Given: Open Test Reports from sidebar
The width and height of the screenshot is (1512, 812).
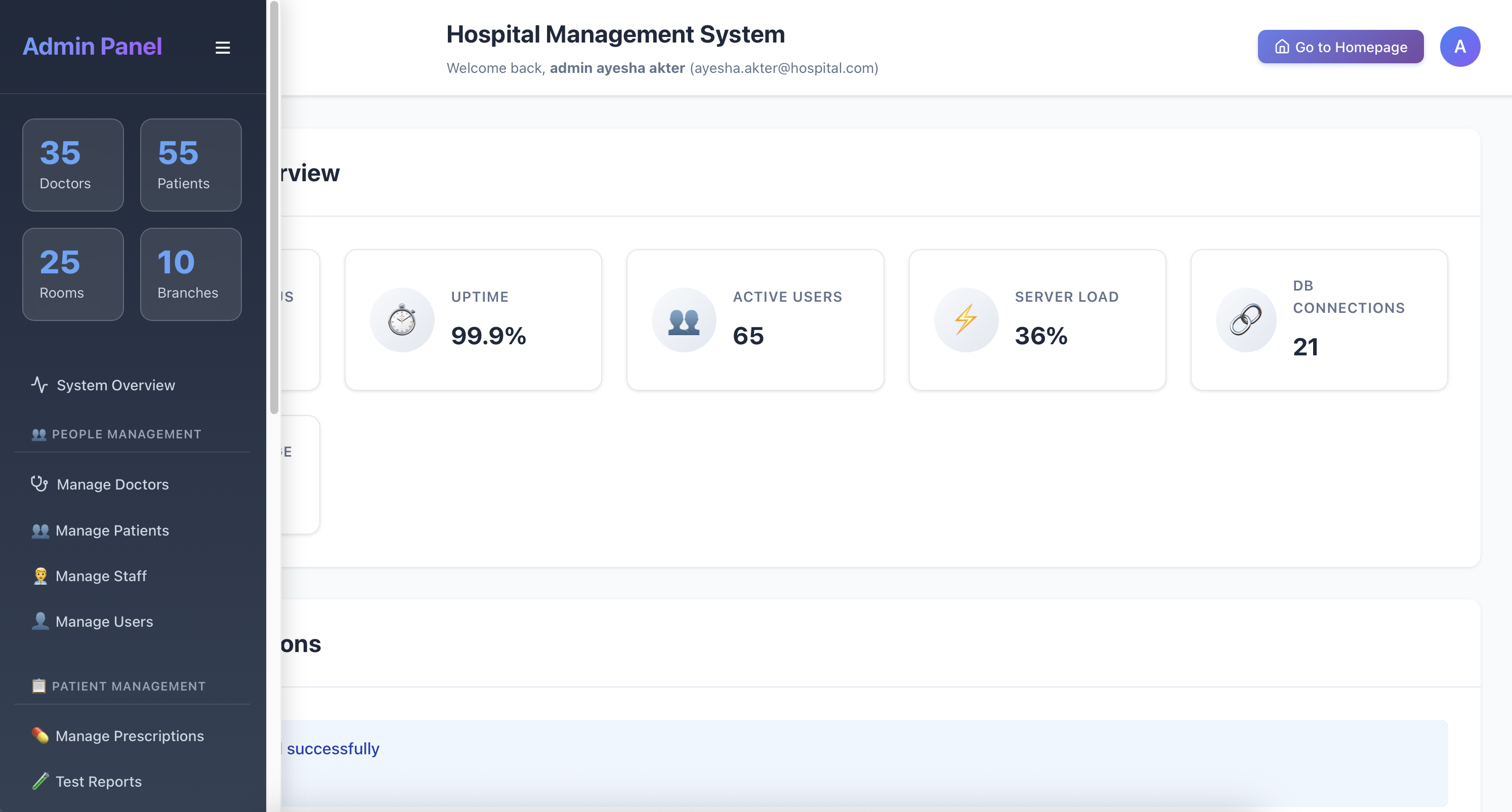Looking at the screenshot, I should point(98,782).
